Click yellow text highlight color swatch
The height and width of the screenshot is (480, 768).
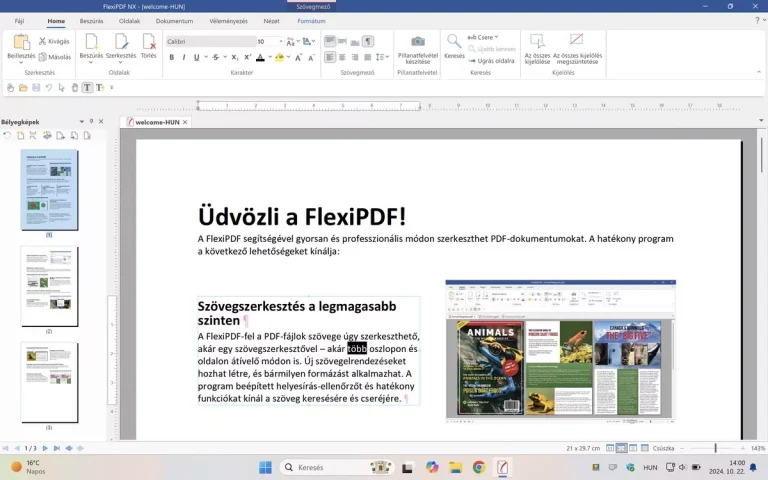coord(279,57)
